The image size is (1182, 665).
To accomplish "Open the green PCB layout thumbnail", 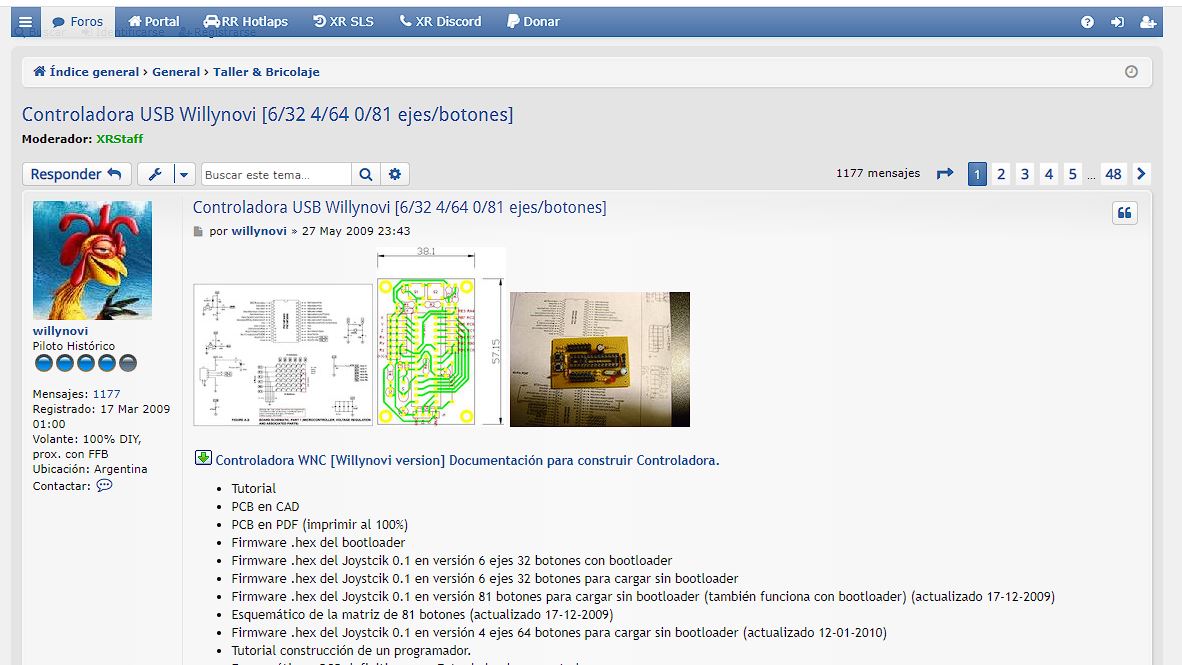I will 441,336.
